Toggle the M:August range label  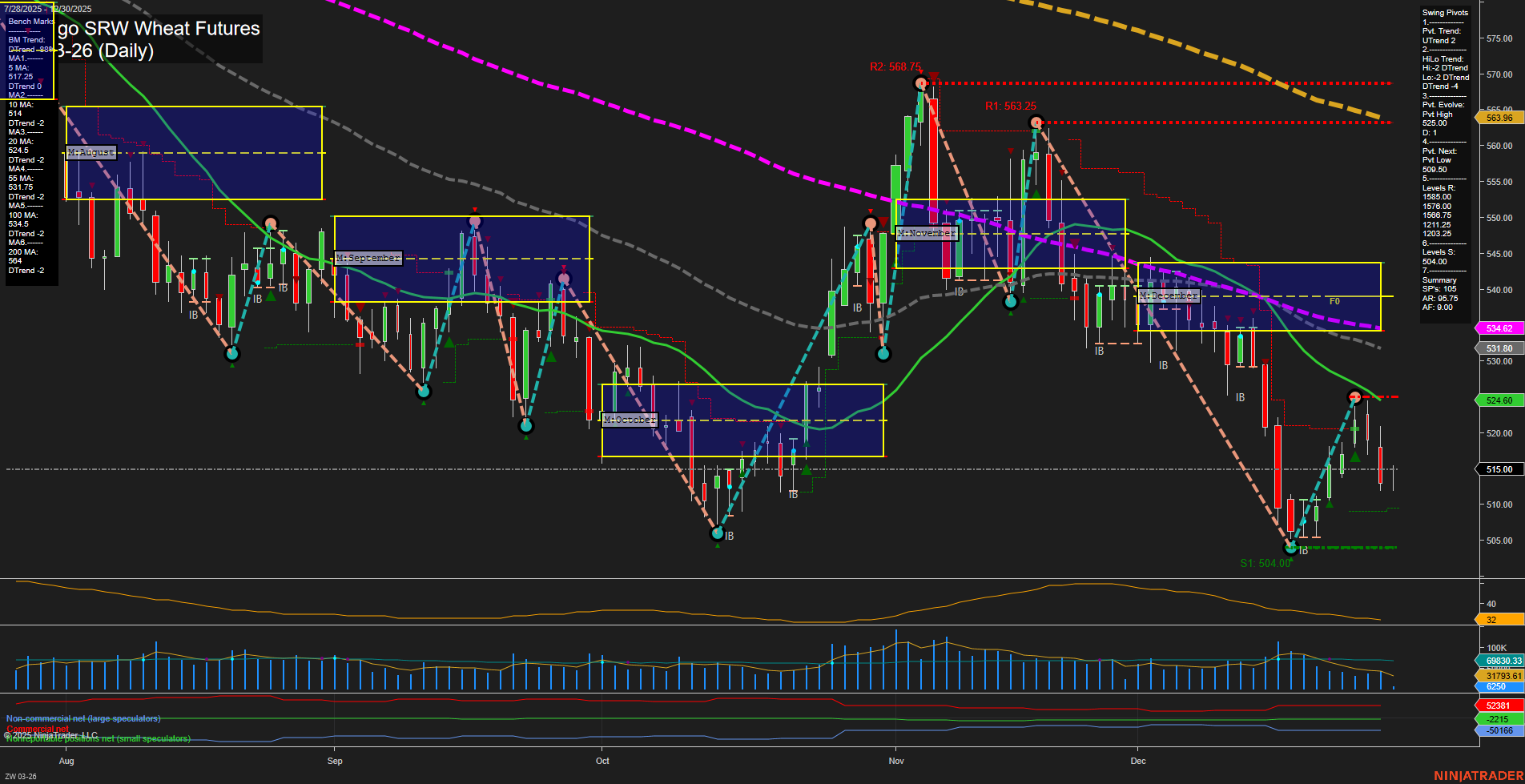click(90, 151)
